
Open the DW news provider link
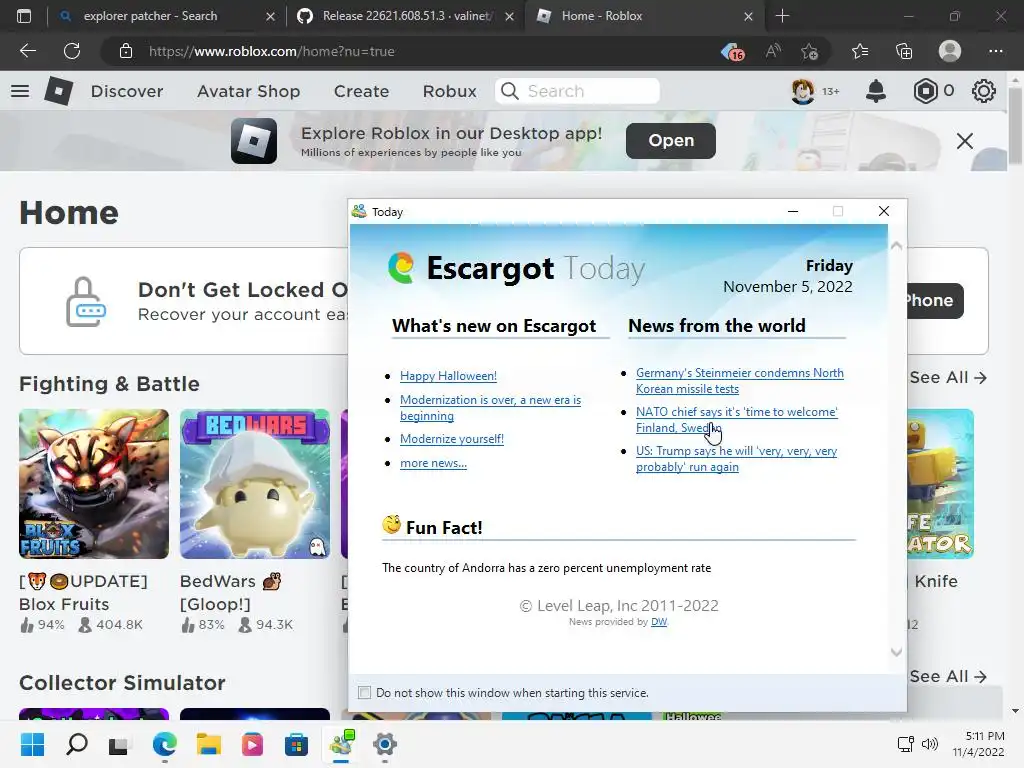coord(659,622)
